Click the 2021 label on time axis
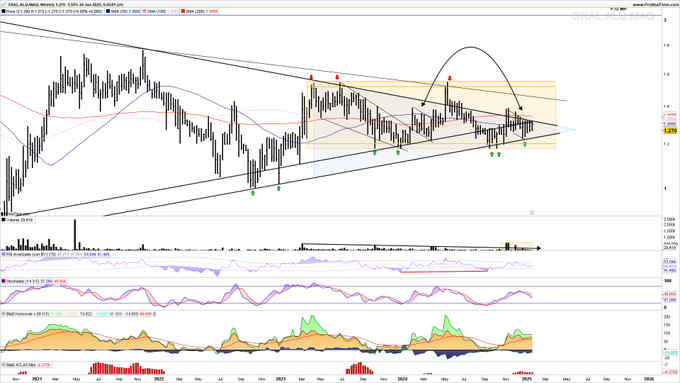The image size is (680, 383). [x=37, y=379]
